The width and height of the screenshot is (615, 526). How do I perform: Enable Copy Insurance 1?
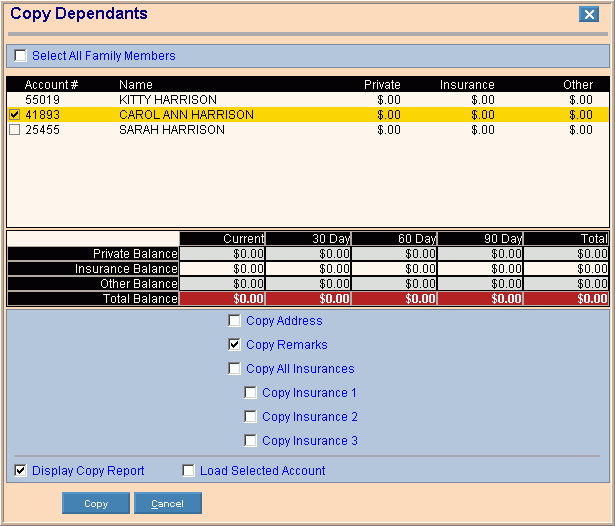point(251,393)
